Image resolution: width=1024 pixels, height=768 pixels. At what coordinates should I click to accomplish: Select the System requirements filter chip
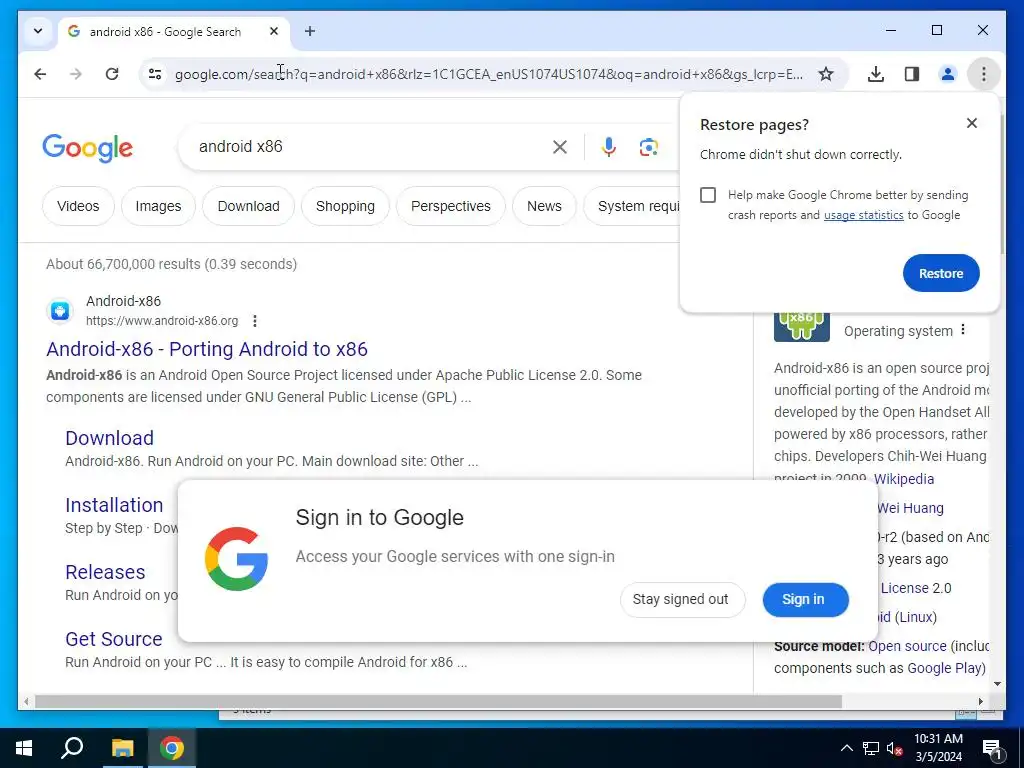tap(632, 206)
